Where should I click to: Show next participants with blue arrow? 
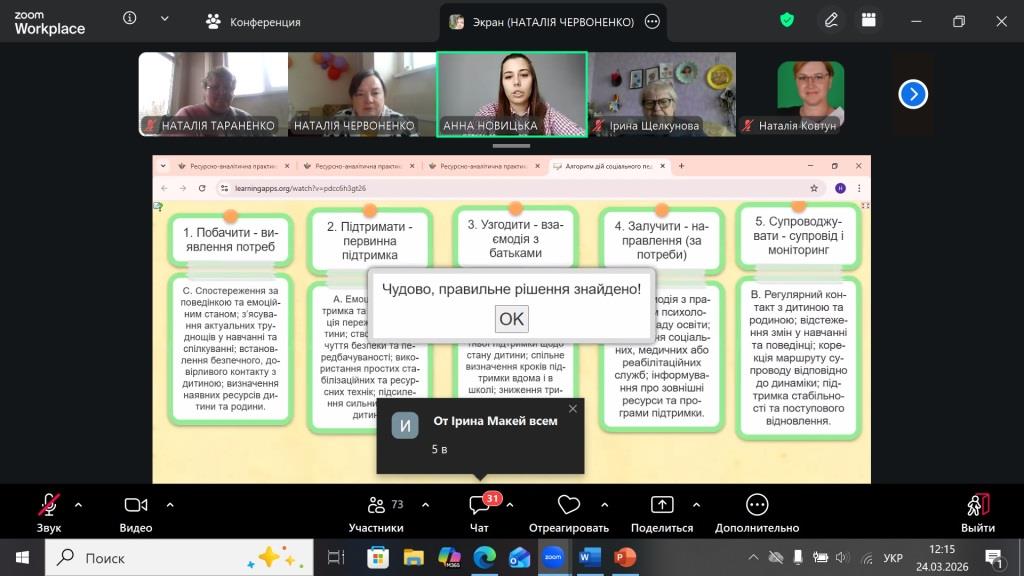click(913, 94)
